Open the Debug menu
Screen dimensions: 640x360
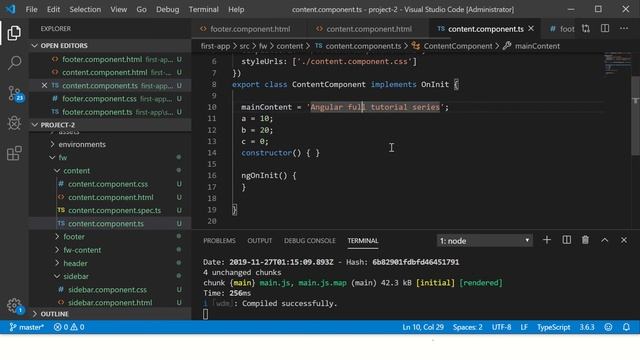coord(167,9)
